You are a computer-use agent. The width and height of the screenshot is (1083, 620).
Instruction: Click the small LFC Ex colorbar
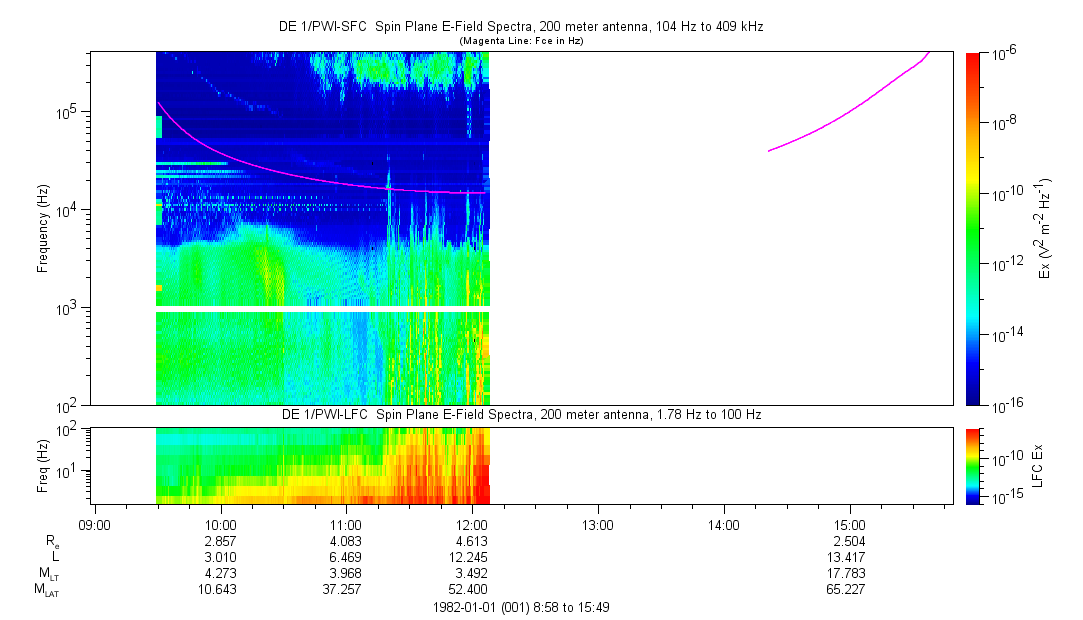tap(973, 465)
